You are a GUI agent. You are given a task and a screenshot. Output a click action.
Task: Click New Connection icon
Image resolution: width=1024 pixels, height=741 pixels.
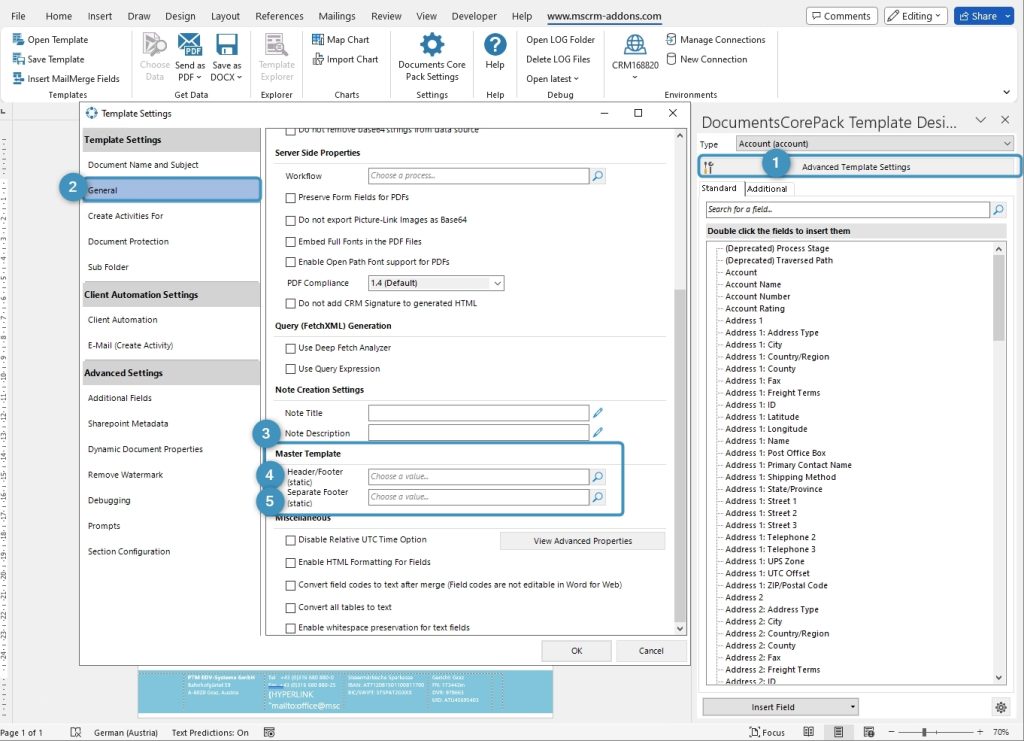pyautogui.click(x=671, y=59)
